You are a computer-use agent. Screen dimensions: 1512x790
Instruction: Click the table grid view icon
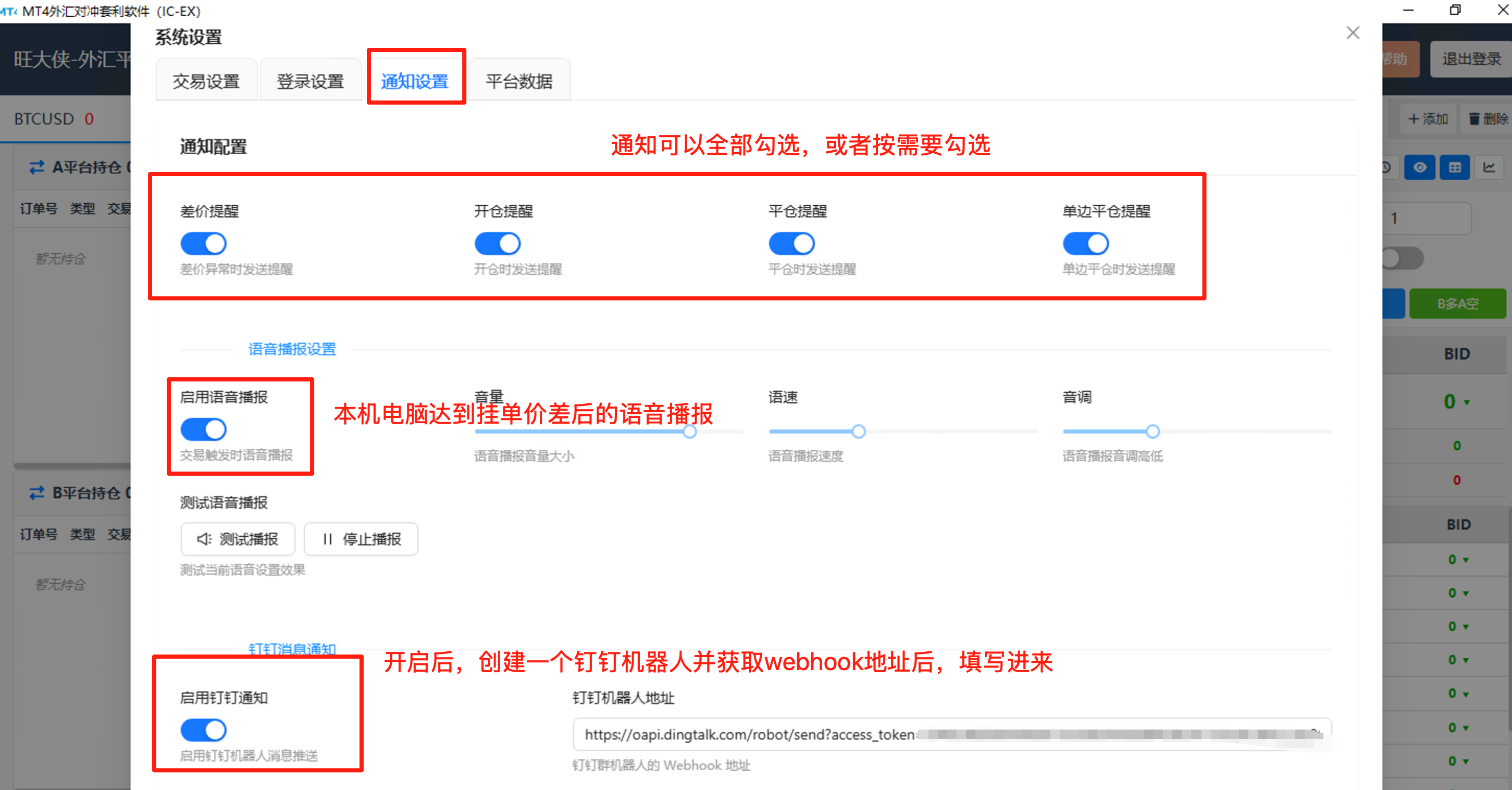1455,168
